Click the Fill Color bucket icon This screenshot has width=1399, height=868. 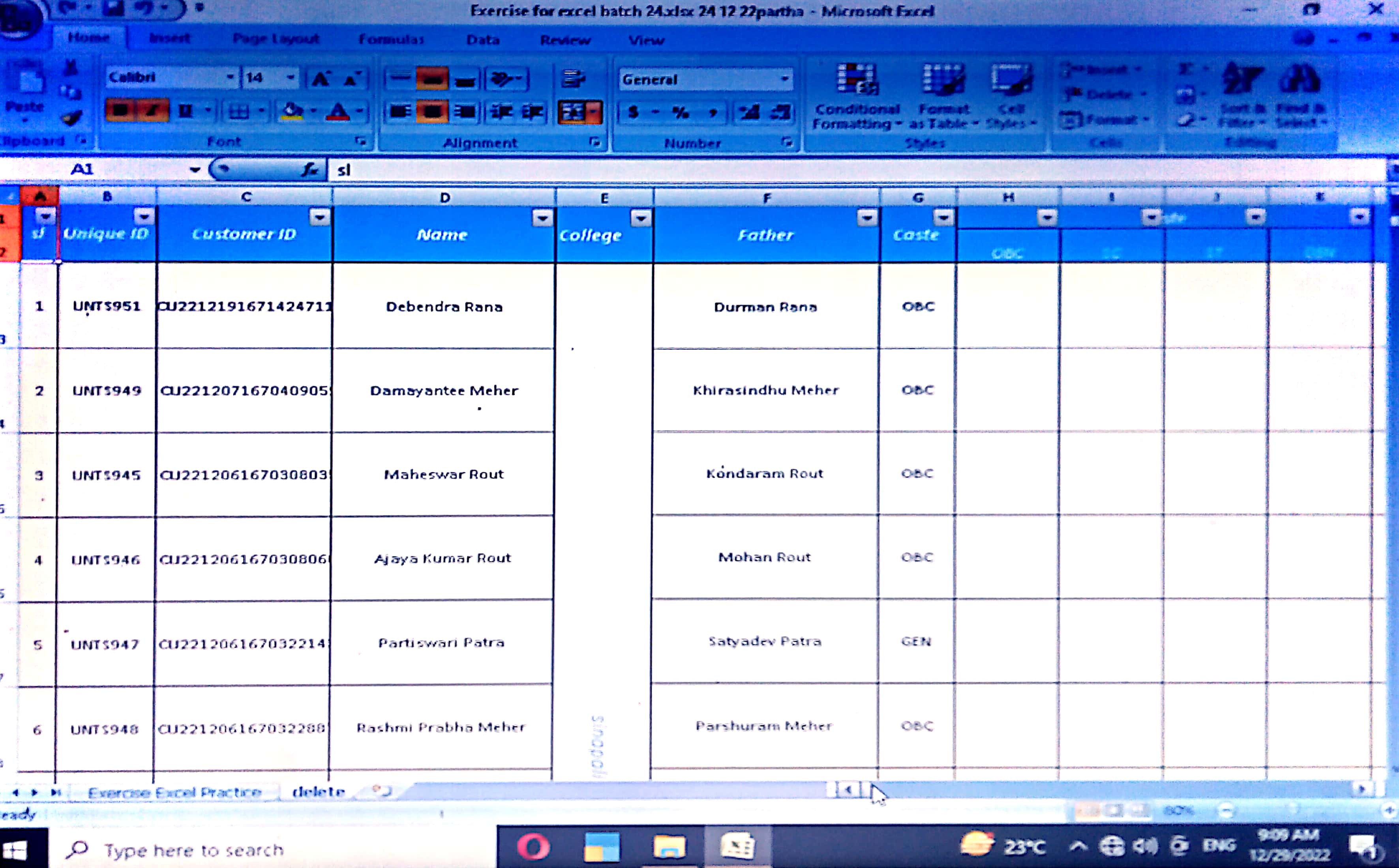coord(292,111)
